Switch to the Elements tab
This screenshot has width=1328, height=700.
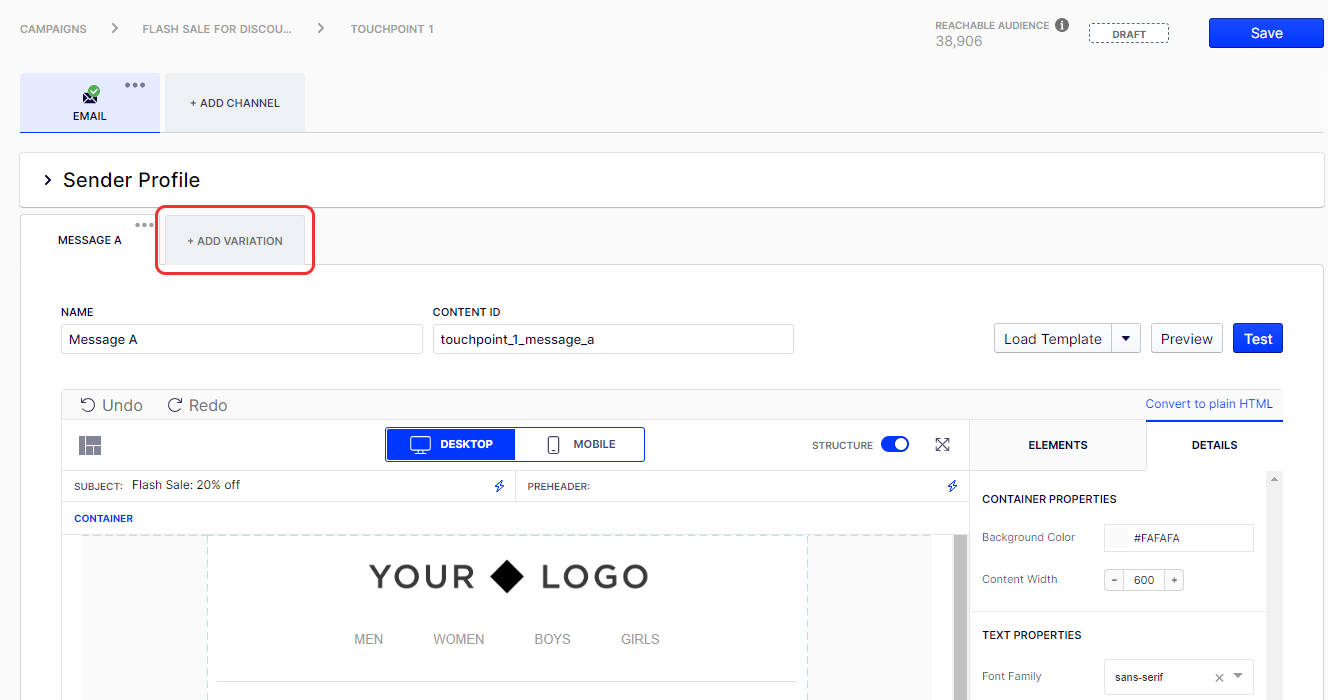coord(1057,445)
